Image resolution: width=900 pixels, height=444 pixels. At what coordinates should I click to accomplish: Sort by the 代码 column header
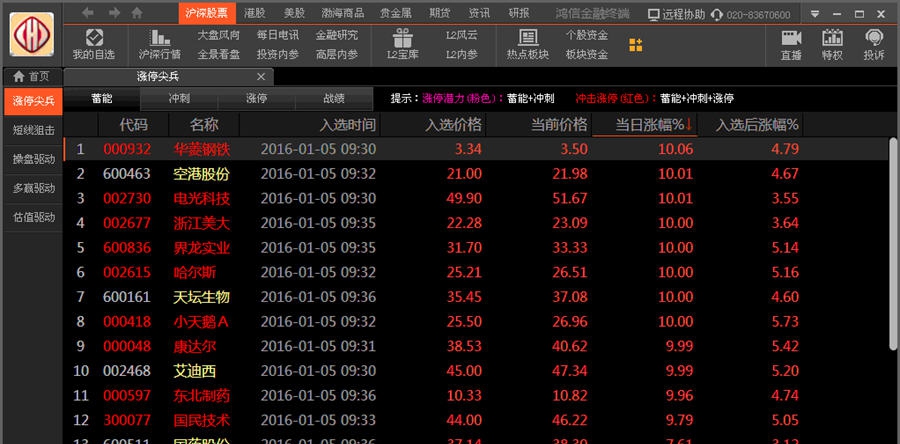[x=133, y=124]
